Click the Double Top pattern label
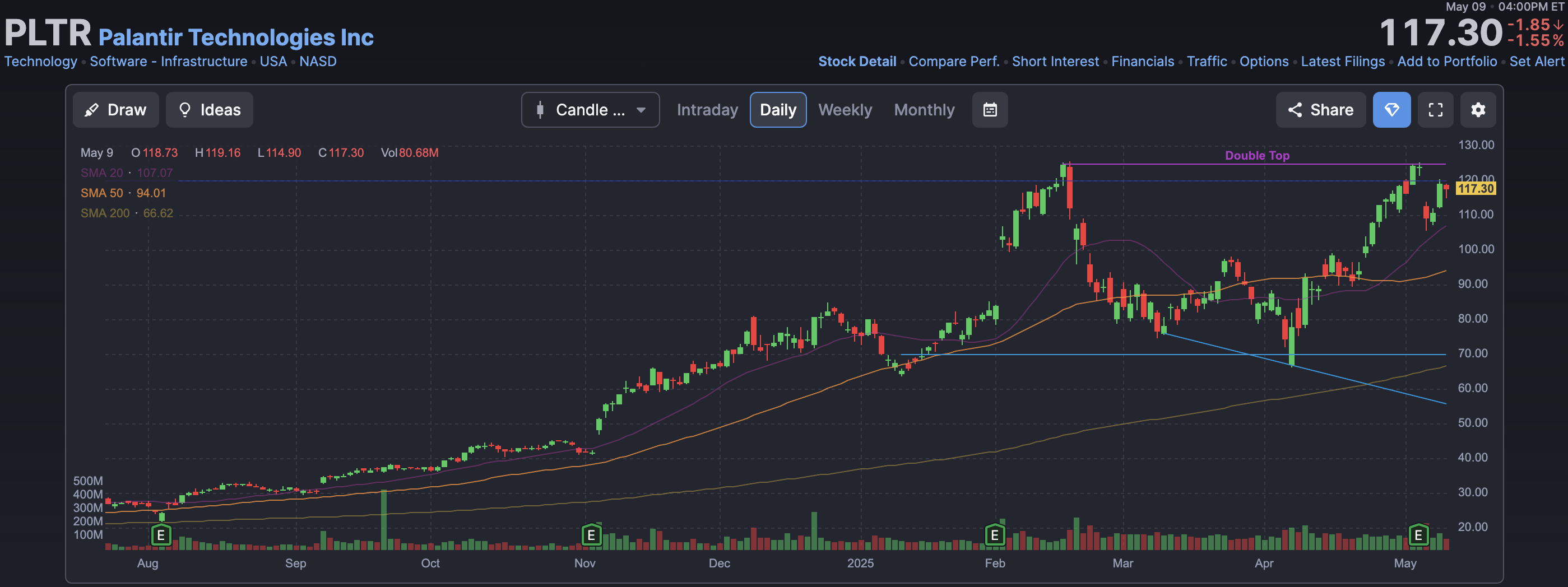This screenshot has width=1568, height=587. point(1257,155)
